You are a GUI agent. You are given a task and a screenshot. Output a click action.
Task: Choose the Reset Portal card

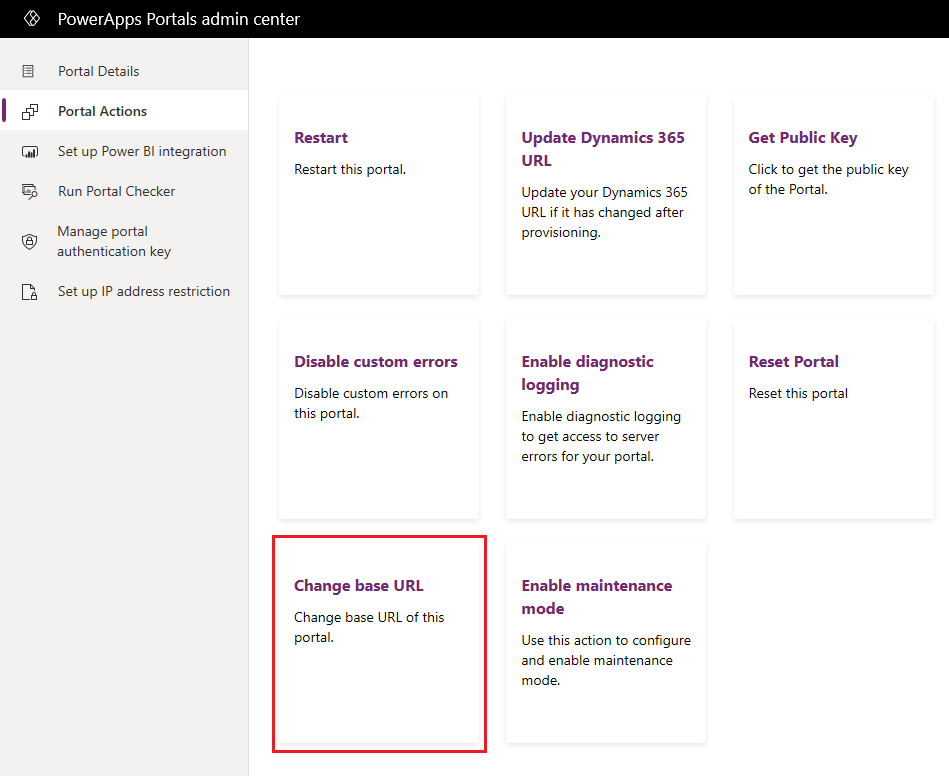coord(833,419)
